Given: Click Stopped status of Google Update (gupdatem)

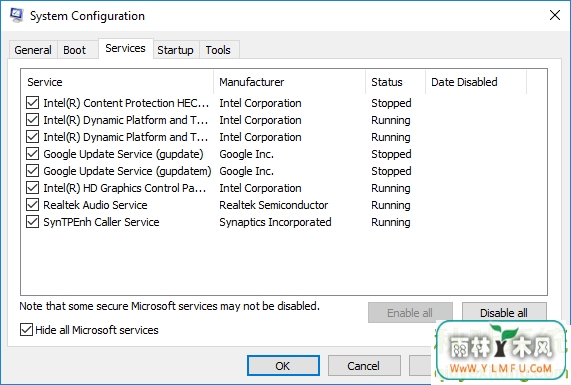Looking at the screenshot, I should pos(391,172).
